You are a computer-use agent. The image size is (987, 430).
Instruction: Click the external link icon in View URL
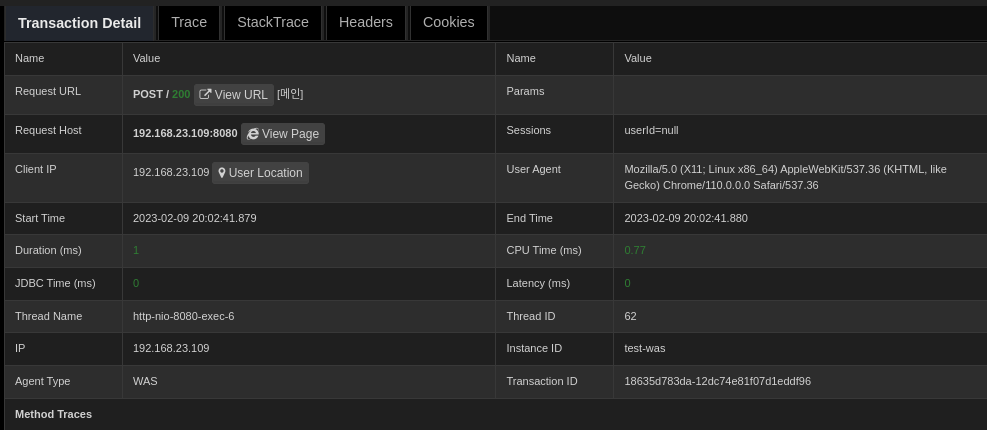[x=205, y=95]
